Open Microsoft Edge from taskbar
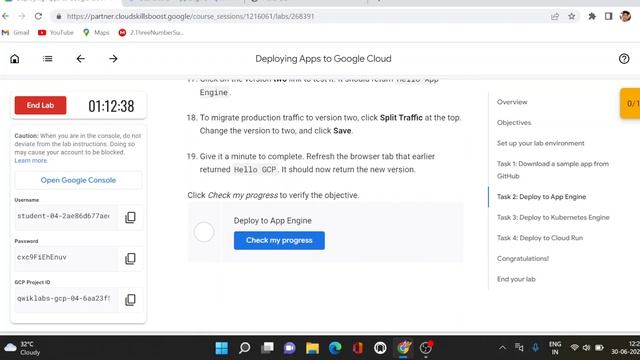Image resolution: width=640 pixels, height=360 pixels. tap(335, 348)
